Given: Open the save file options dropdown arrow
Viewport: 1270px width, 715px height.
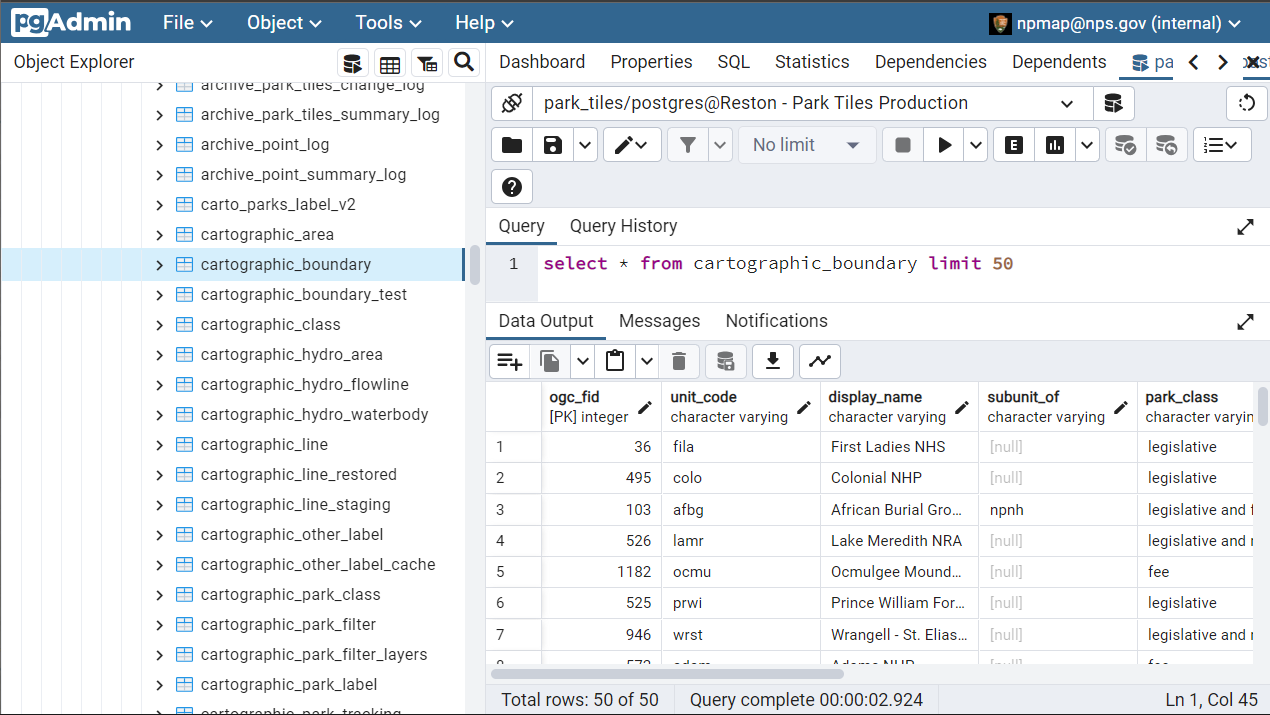Looking at the screenshot, I should (x=585, y=145).
